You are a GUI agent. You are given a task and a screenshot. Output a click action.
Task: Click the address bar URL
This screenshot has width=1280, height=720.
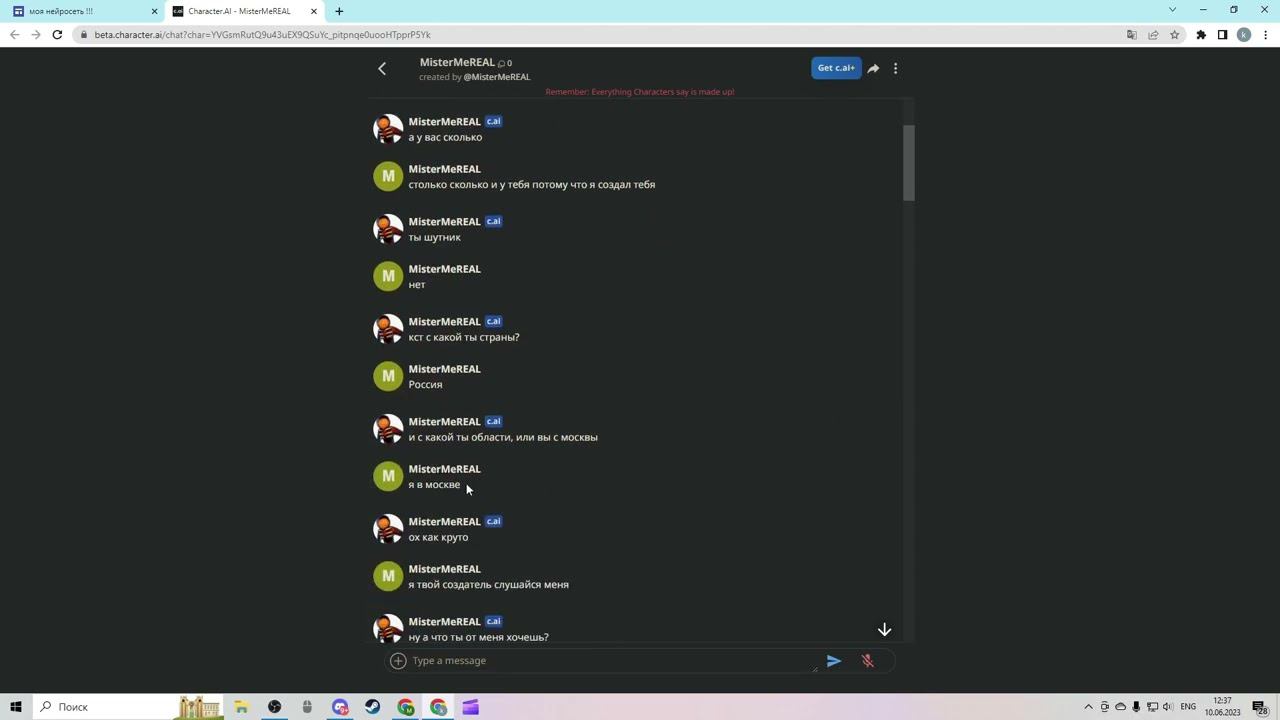click(263, 35)
